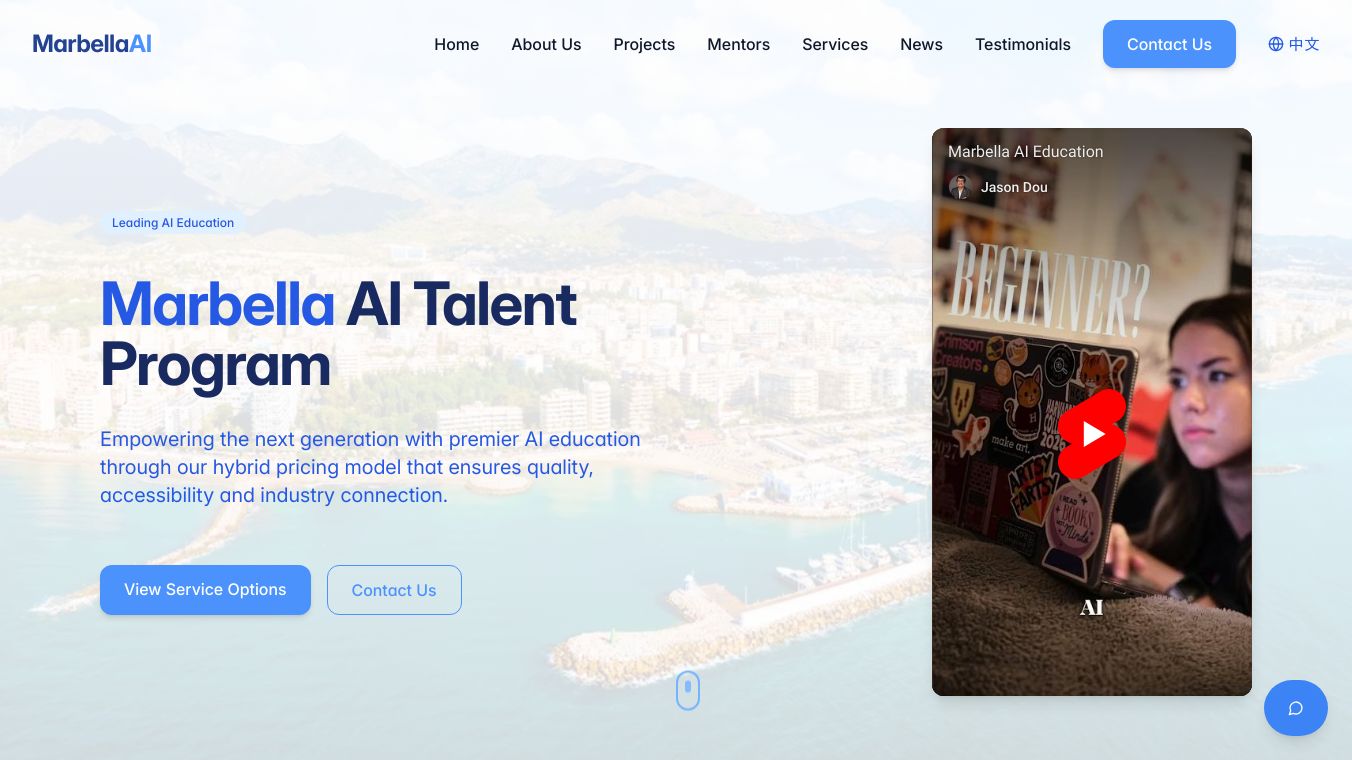Click Jason Dou's channel avatar
Image resolution: width=1352 pixels, height=760 pixels.
960,187
